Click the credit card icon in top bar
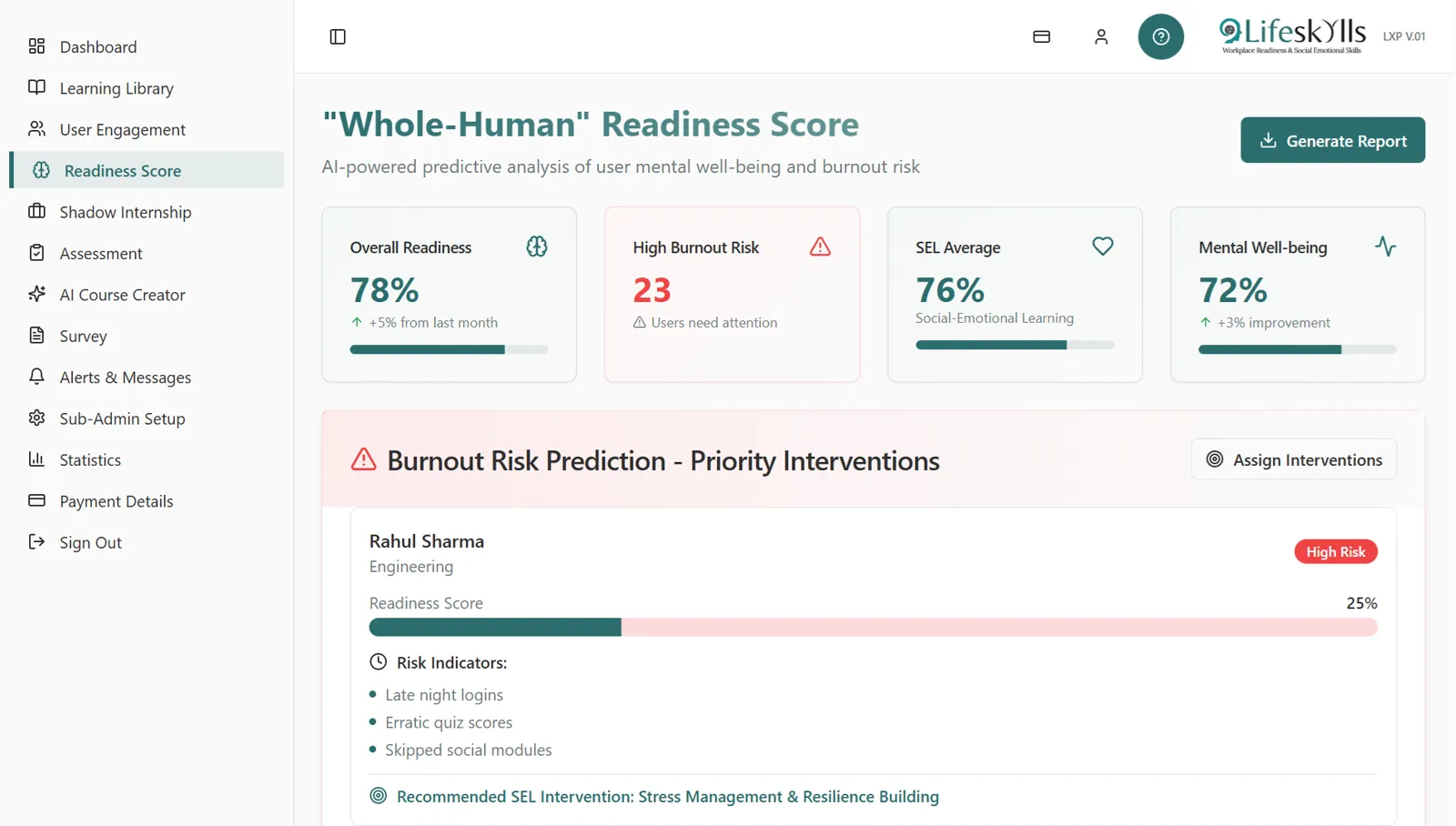Viewport: 1456px width, 826px height. tap(1042, 36)
